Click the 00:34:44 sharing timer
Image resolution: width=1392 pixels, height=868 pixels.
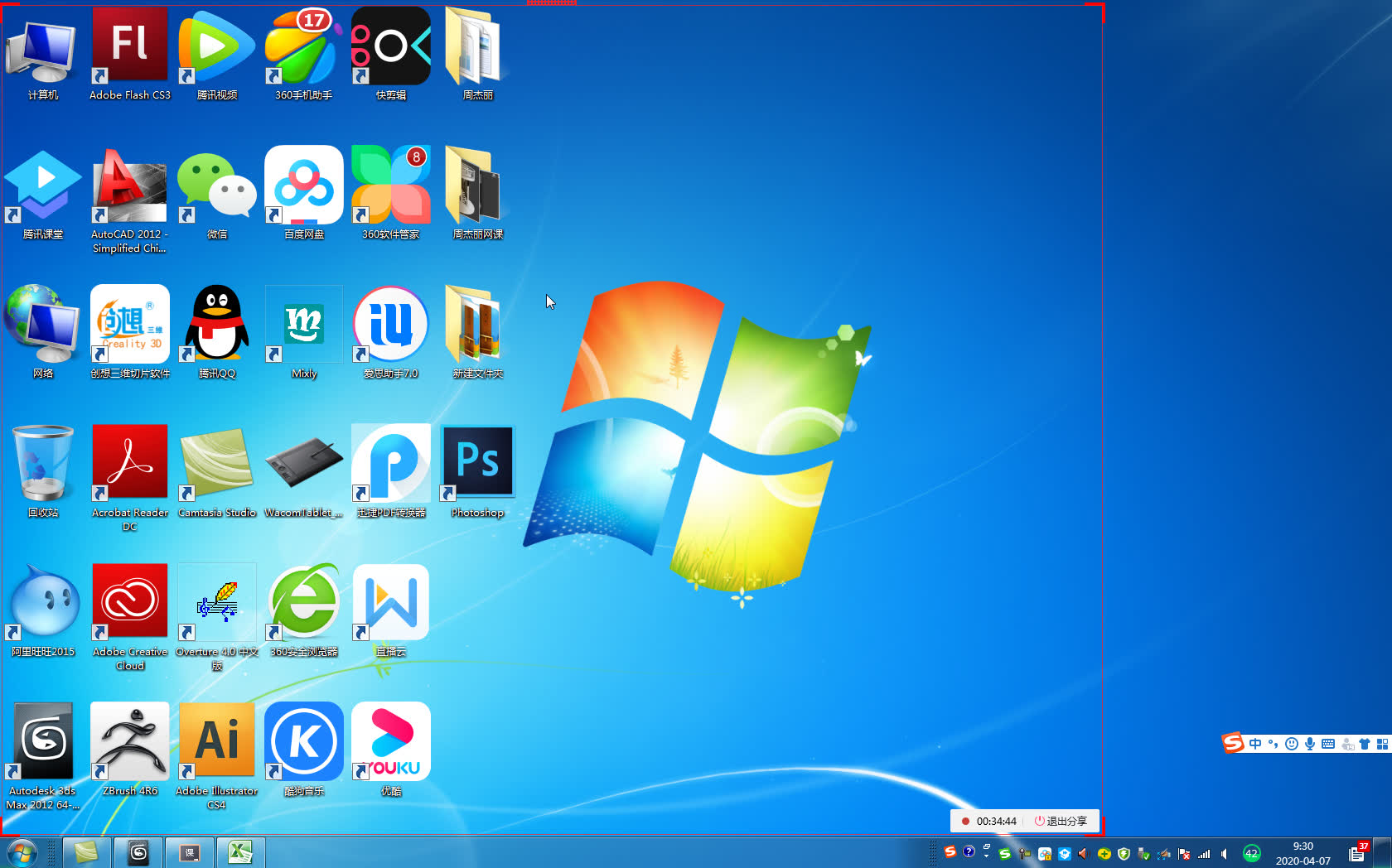coord(996,821)
